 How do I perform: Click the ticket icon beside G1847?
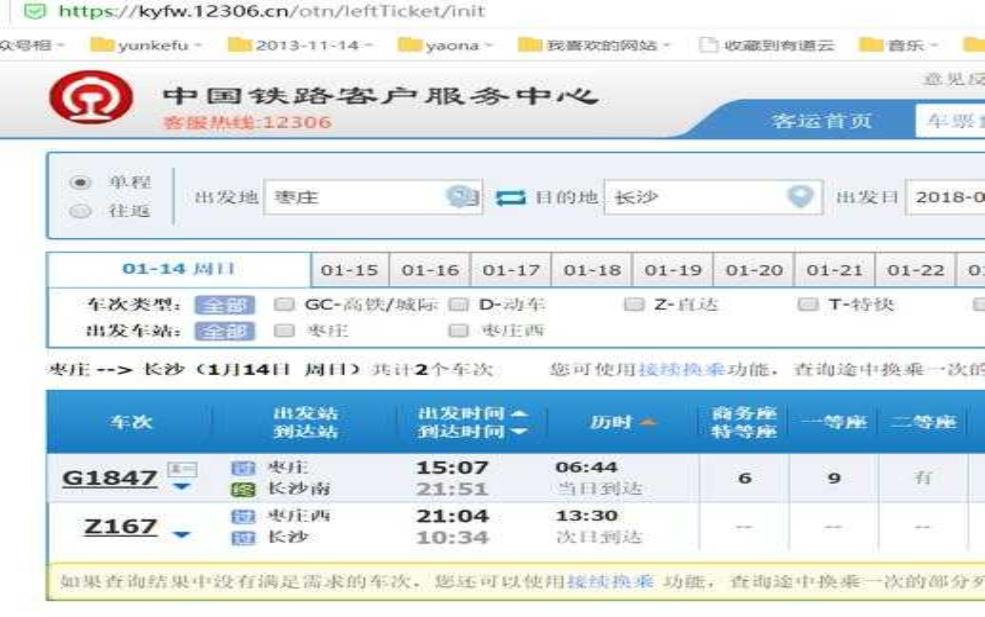click(183, 469)
